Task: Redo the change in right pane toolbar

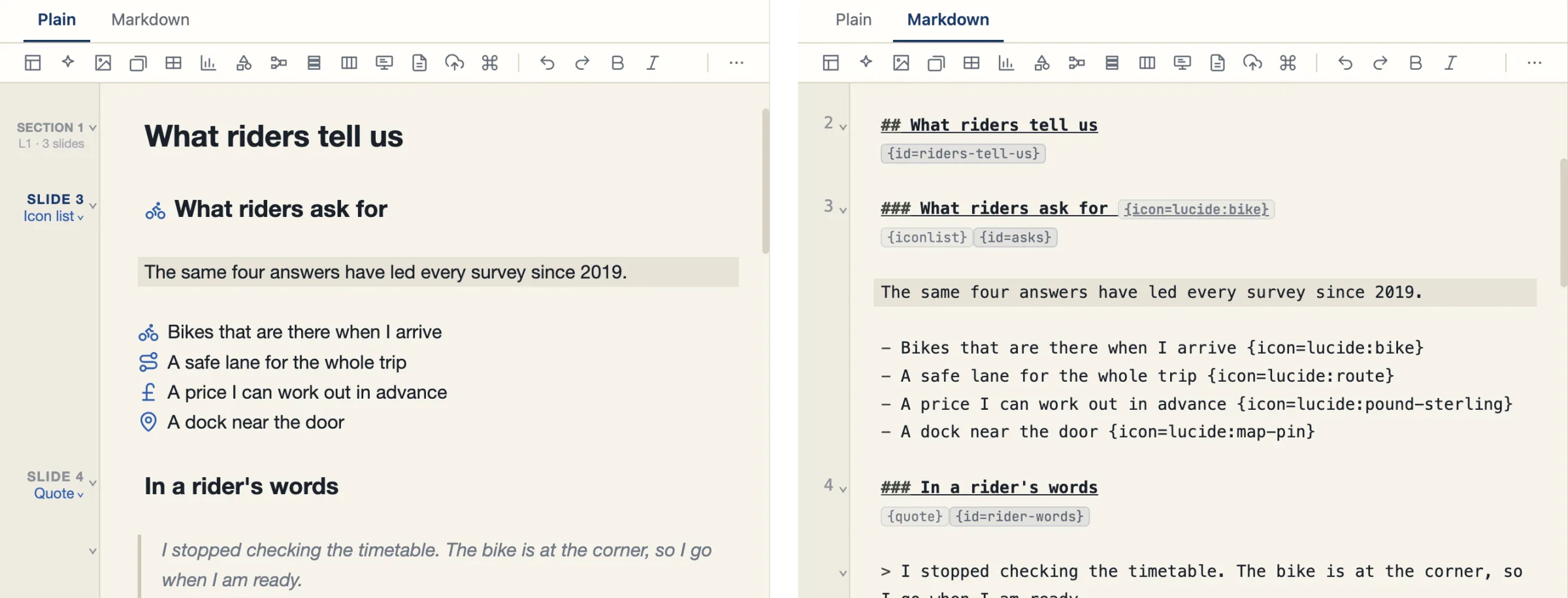Action: tap(1380, 63)
